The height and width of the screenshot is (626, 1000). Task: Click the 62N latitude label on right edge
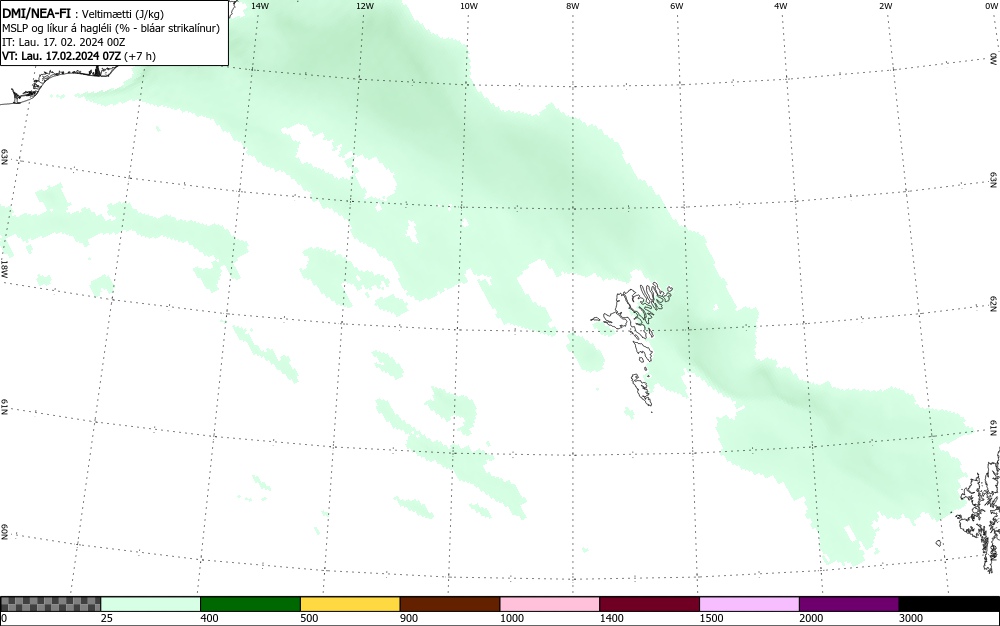tap(994, 304)
